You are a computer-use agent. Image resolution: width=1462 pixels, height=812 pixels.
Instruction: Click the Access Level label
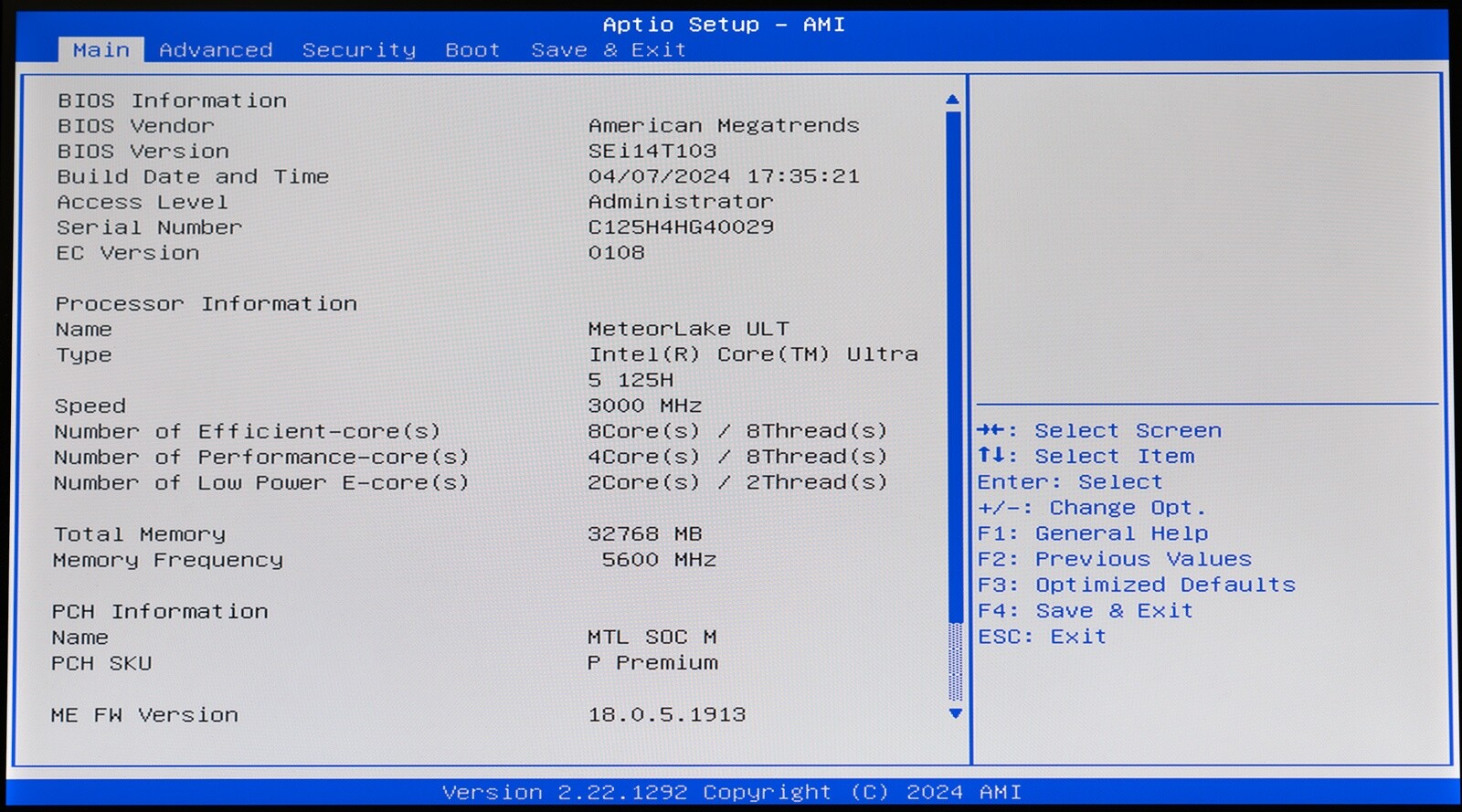click(x=143, y=202)
